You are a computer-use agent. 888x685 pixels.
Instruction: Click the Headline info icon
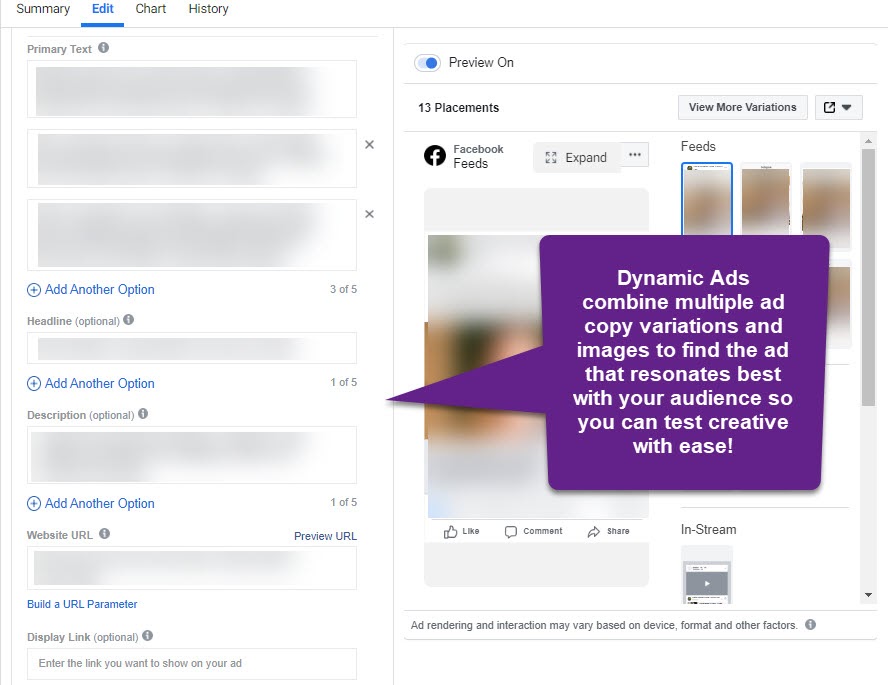click(x=128, y=321)
